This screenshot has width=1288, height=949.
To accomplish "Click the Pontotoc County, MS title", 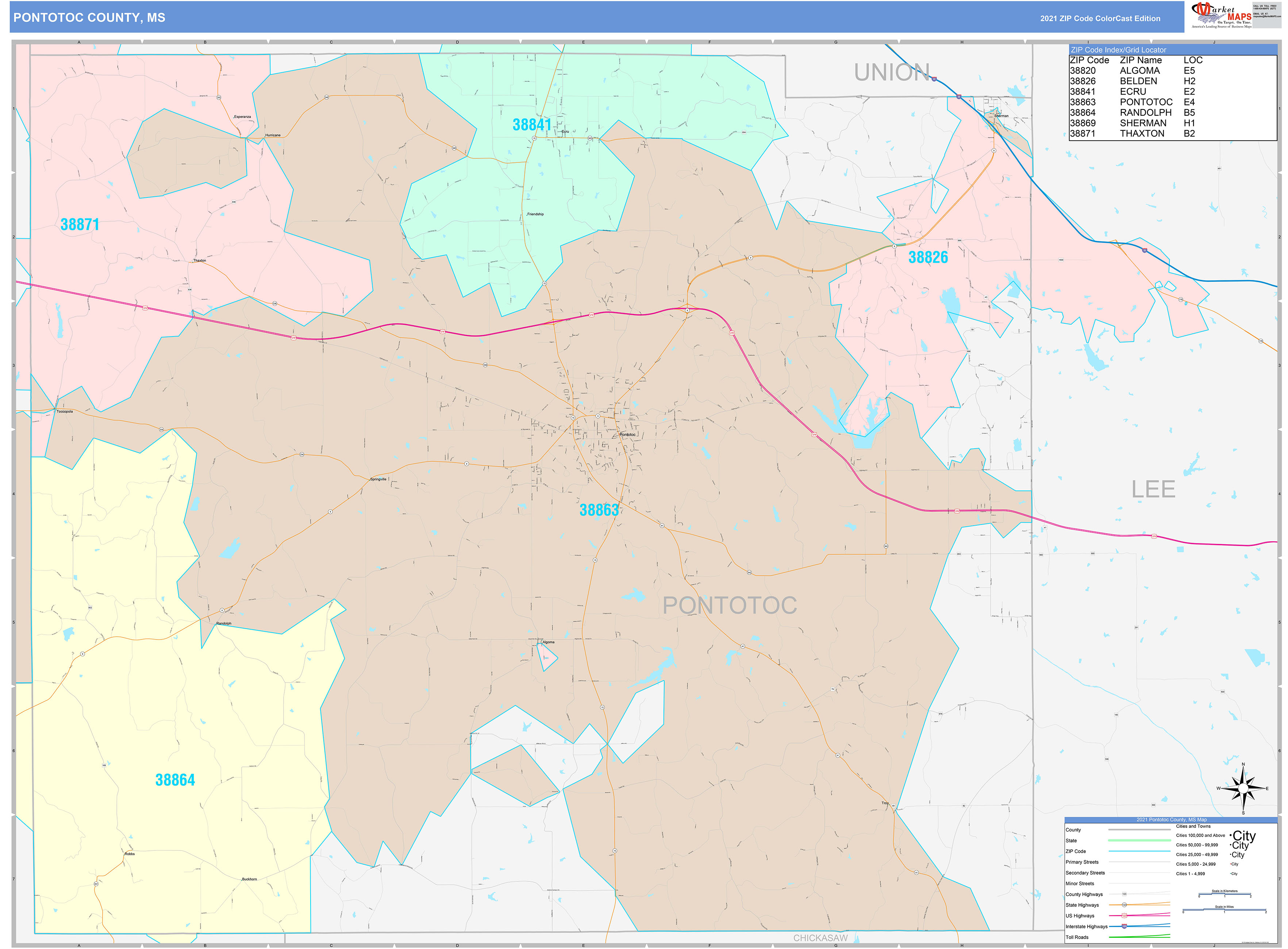I will click(89, 18).
